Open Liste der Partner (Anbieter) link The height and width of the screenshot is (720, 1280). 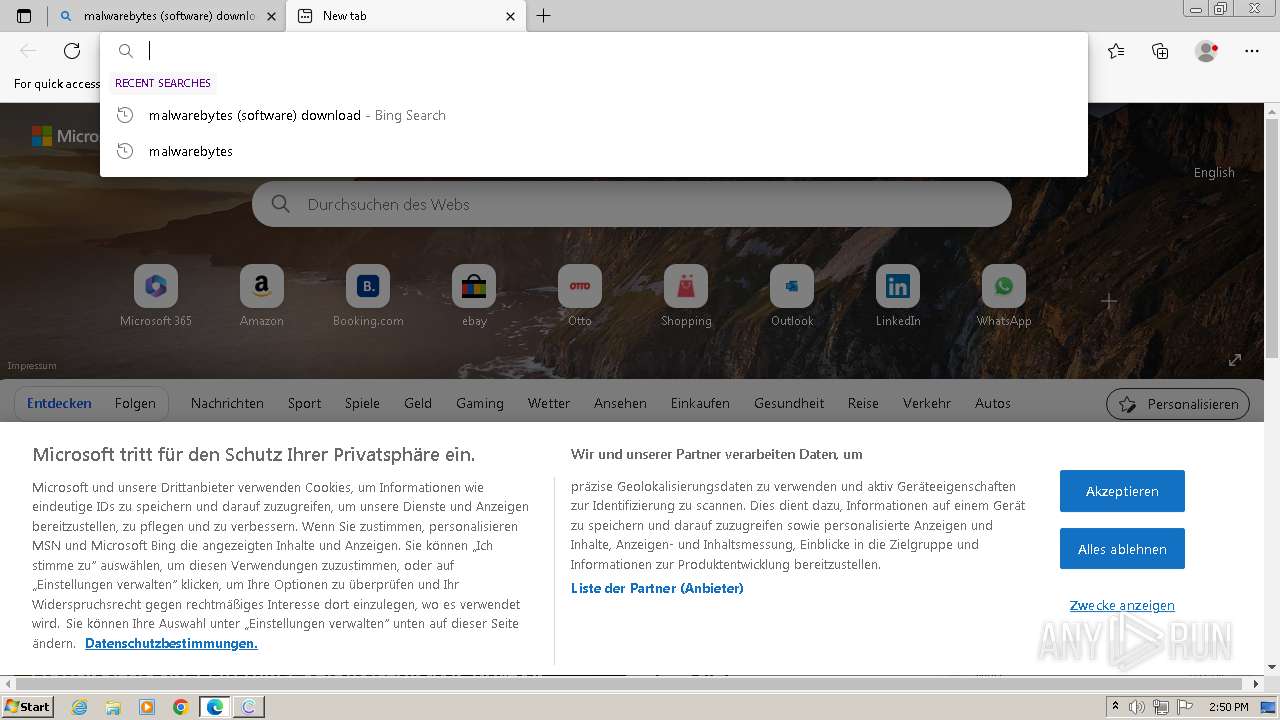(x=657, y=589)
